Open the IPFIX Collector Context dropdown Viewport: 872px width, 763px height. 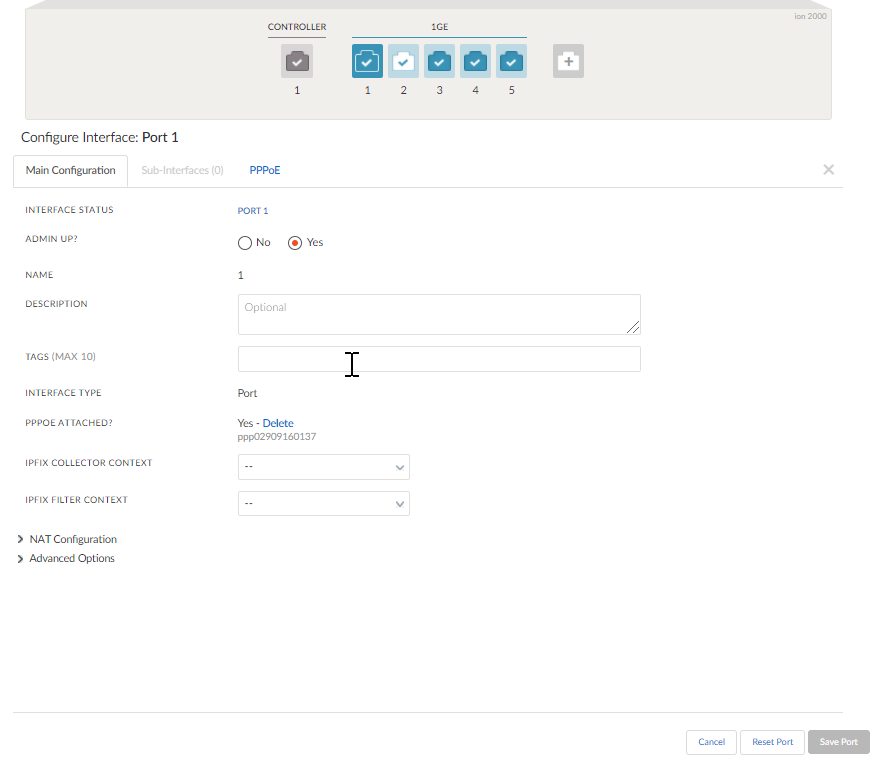[324, 467]
